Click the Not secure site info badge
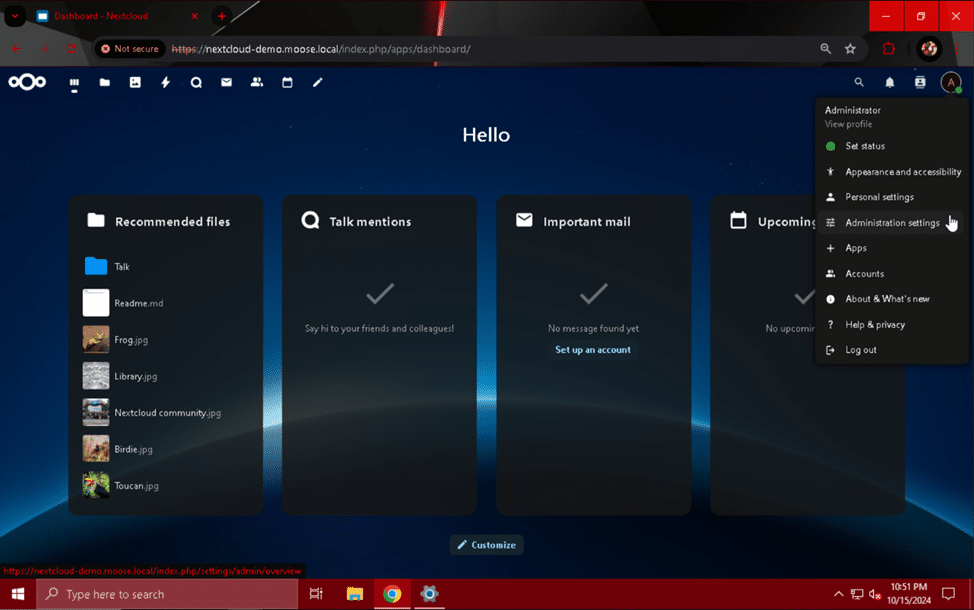This screenshot has width=974, height=610. click(129, 48)
